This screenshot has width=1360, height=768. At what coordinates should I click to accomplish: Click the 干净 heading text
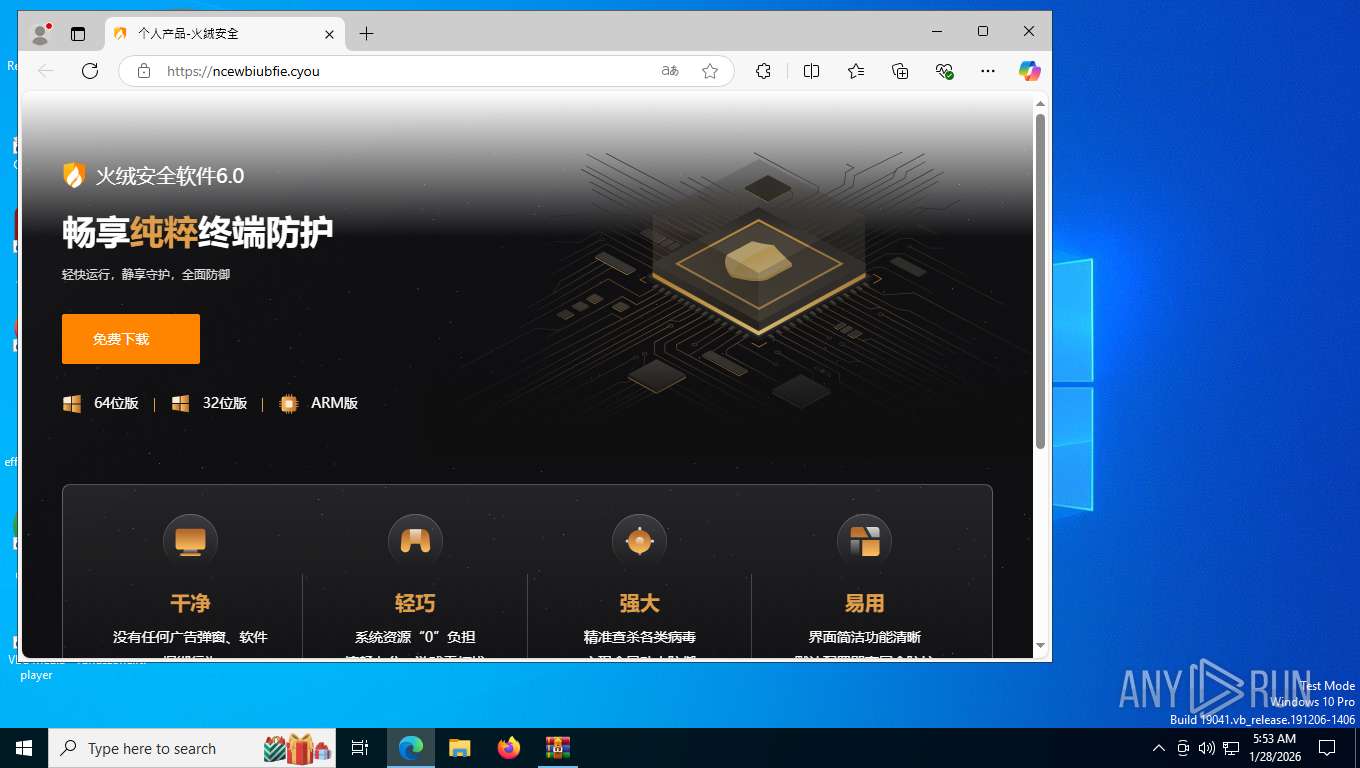click(x=190, y=604)
